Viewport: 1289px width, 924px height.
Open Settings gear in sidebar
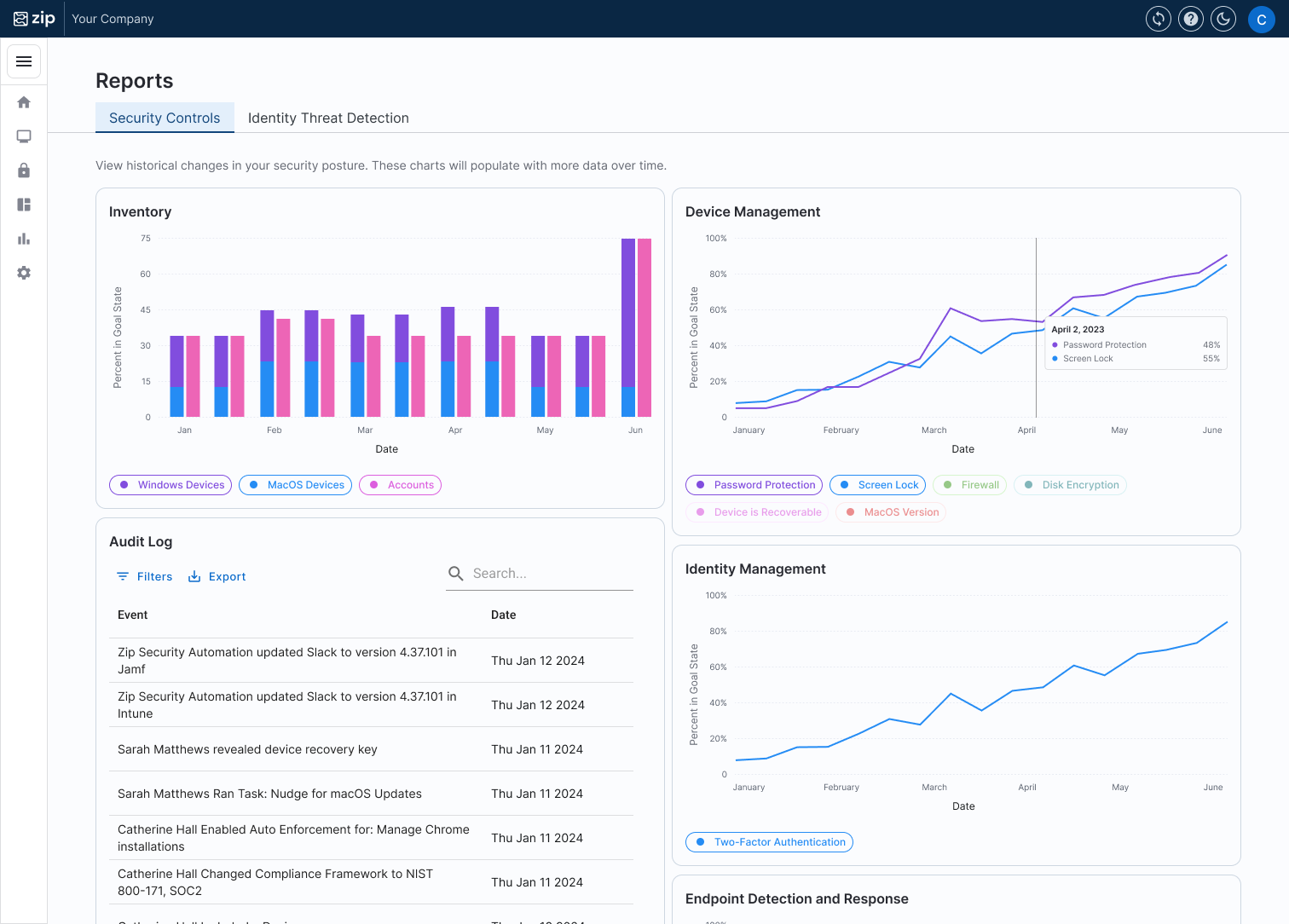[24, 273]
